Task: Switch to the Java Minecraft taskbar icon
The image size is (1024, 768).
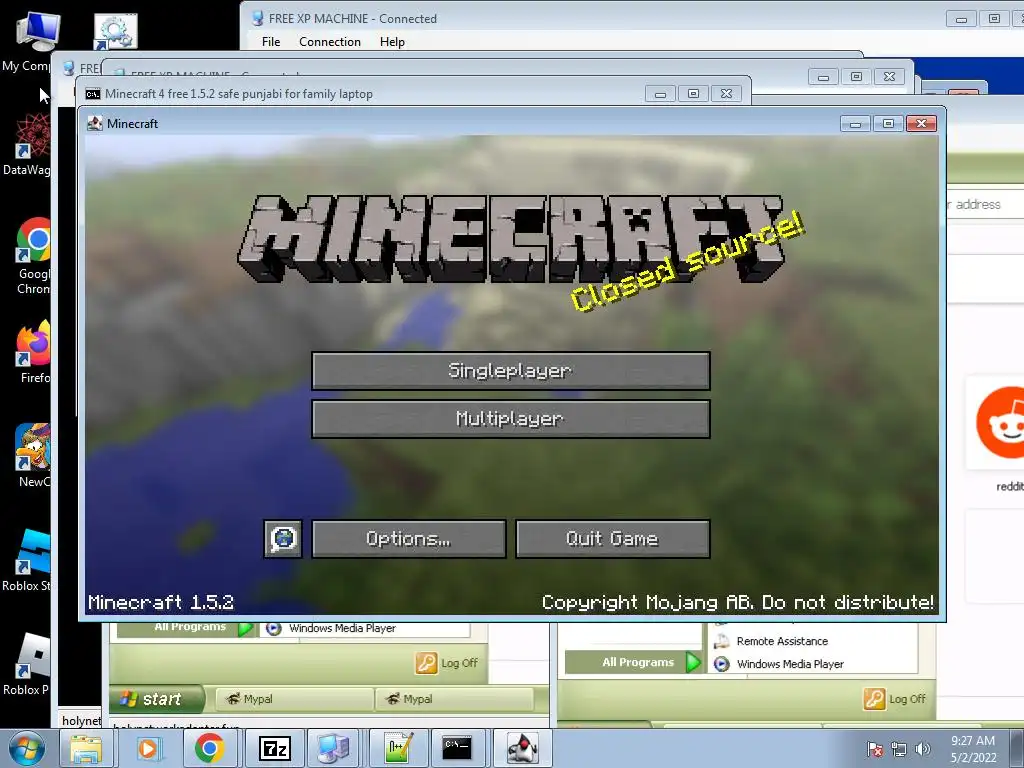Action: coord(522,748)
